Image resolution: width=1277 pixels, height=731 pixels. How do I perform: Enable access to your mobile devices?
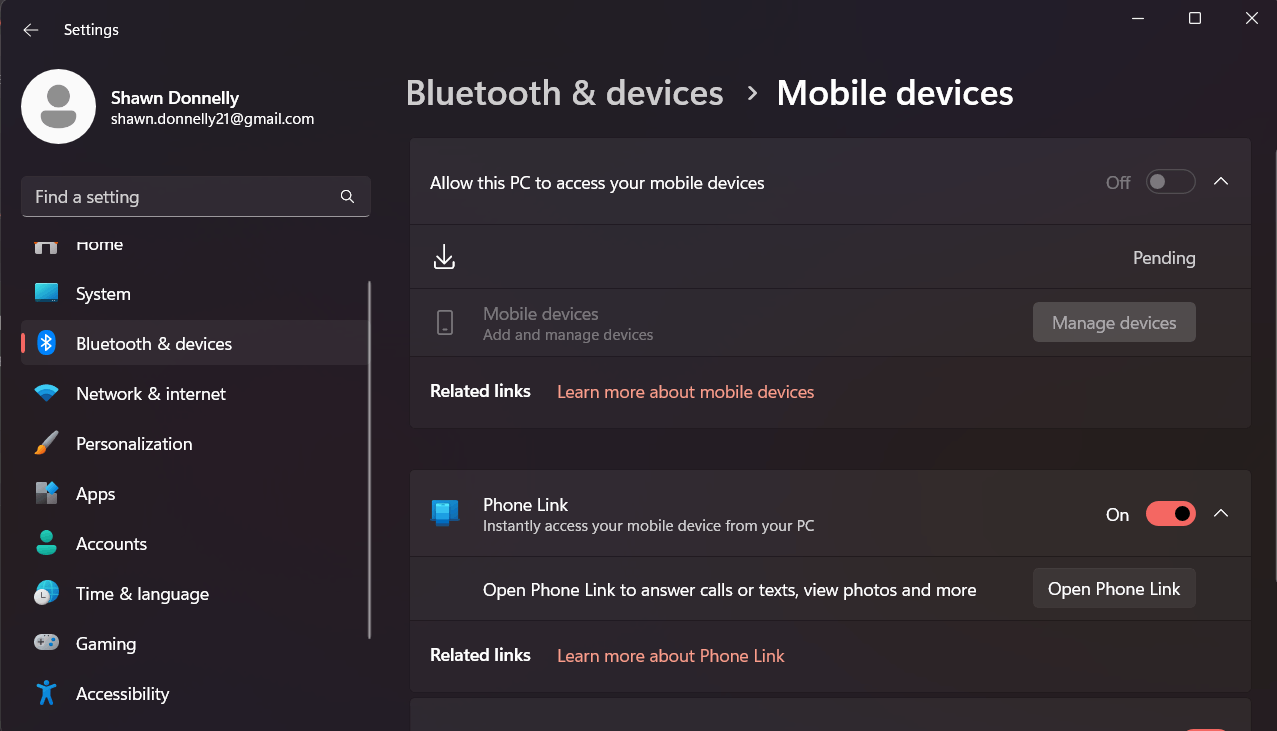(1169, 181)
